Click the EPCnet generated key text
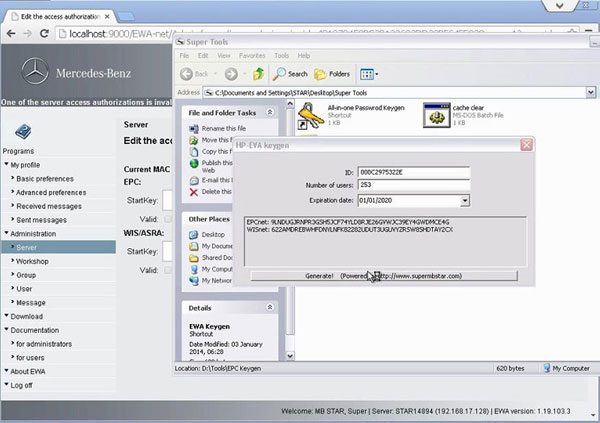 click(348, 222)
